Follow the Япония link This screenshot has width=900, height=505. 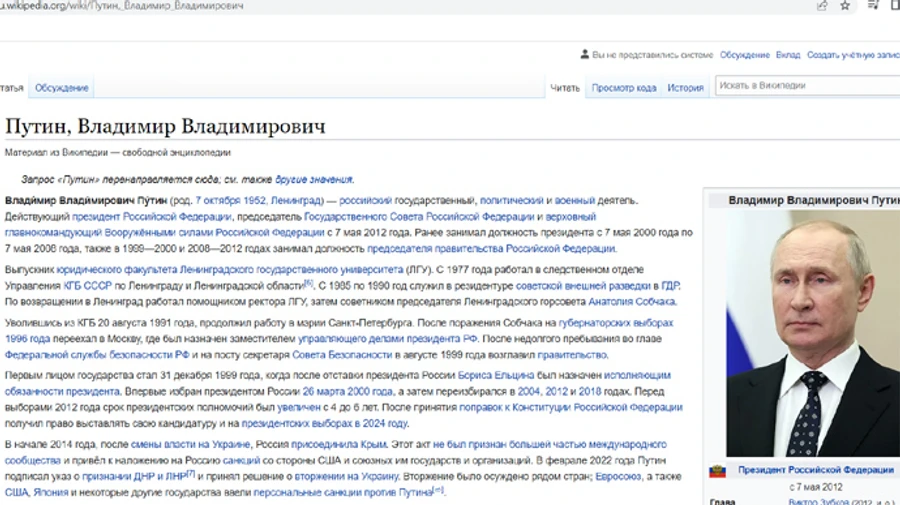coord(51,493)
